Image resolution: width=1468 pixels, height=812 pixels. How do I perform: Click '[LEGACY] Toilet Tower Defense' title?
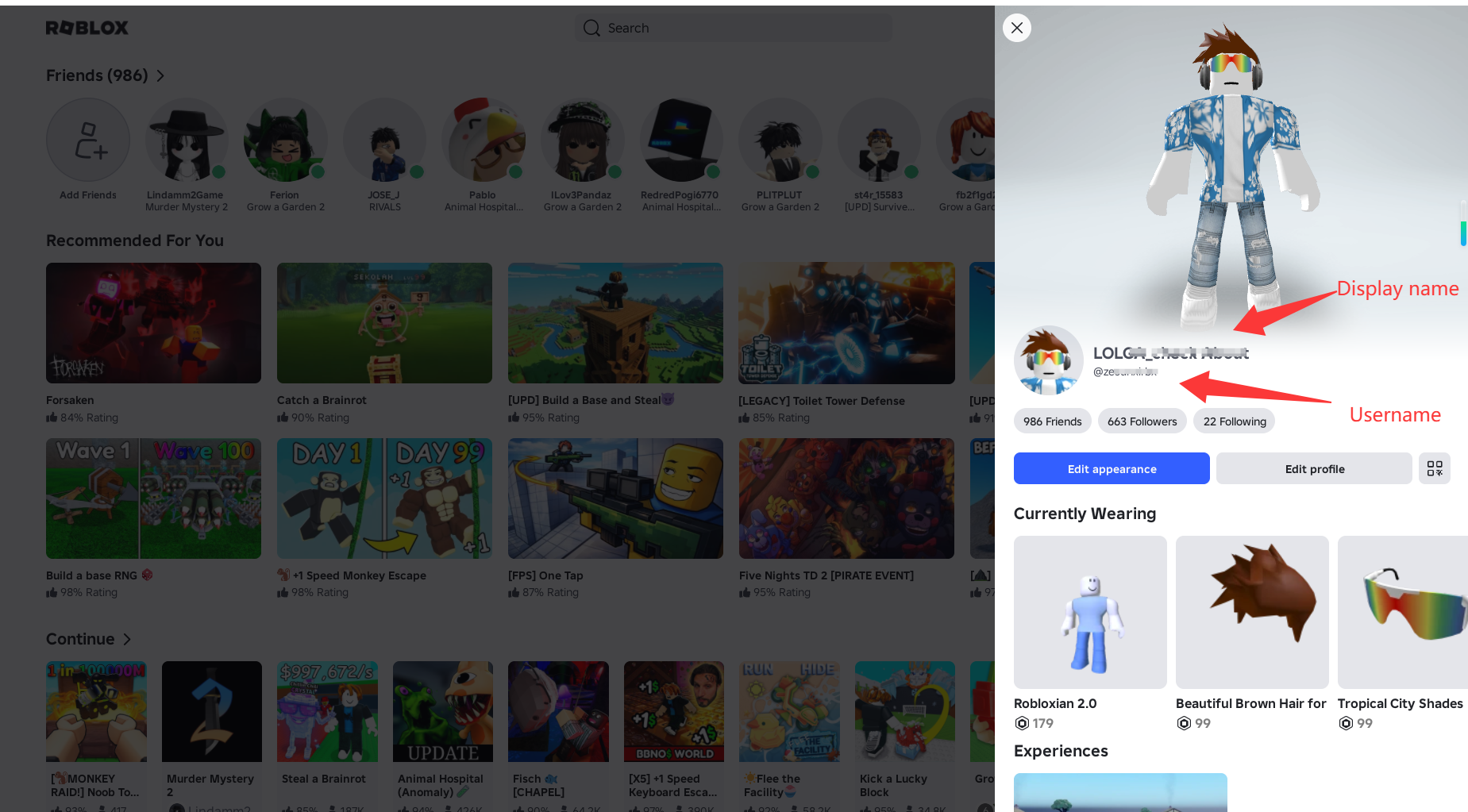pos(822,401)
